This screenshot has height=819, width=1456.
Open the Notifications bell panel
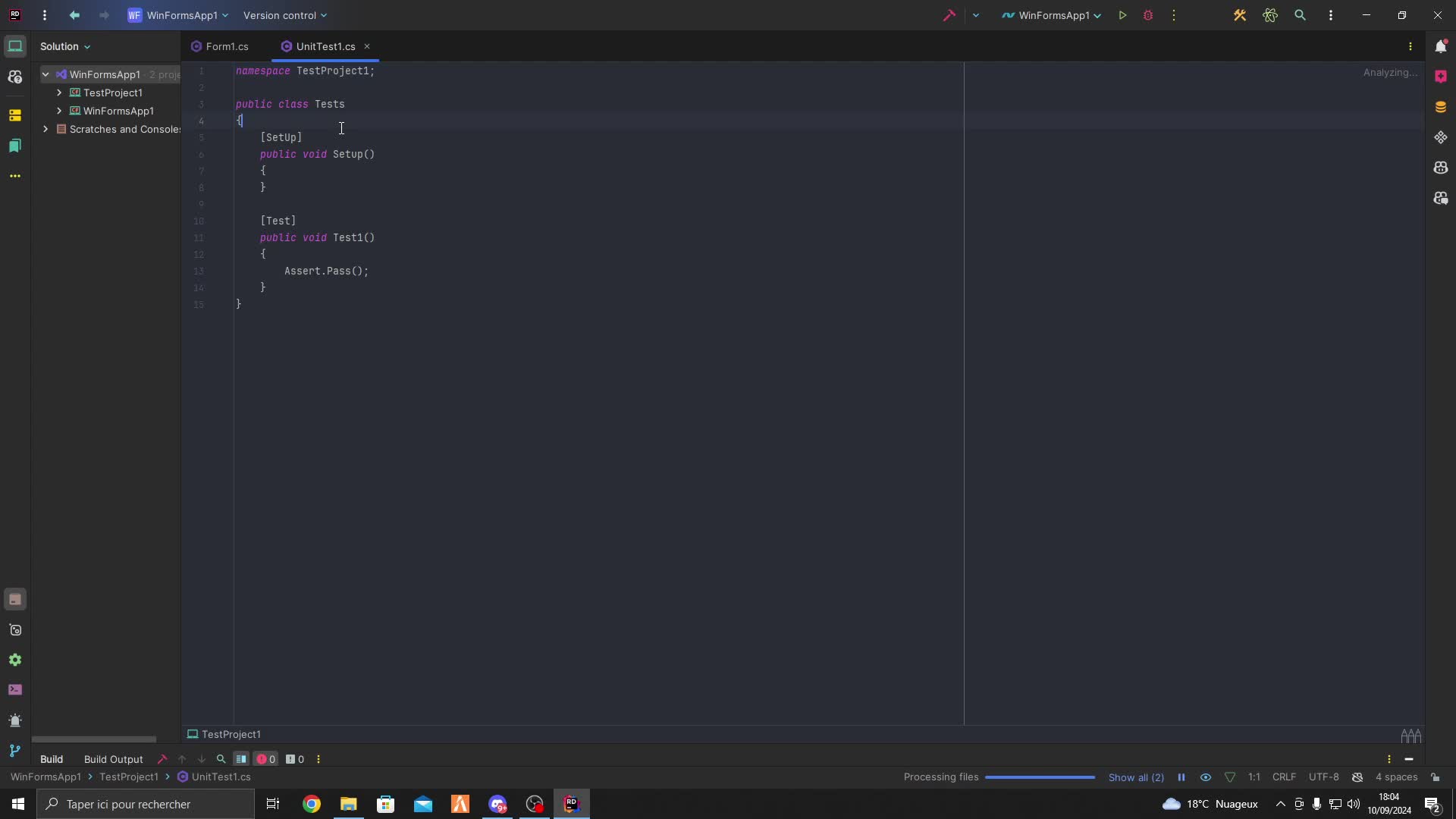point(1441,46)
